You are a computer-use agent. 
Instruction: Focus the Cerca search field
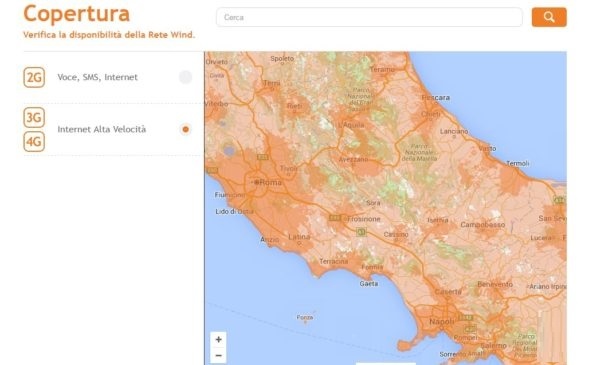click(x=369, y=17)
